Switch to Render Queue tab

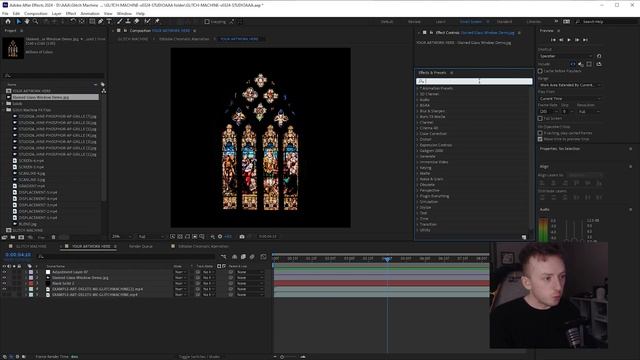click(140, 247)
